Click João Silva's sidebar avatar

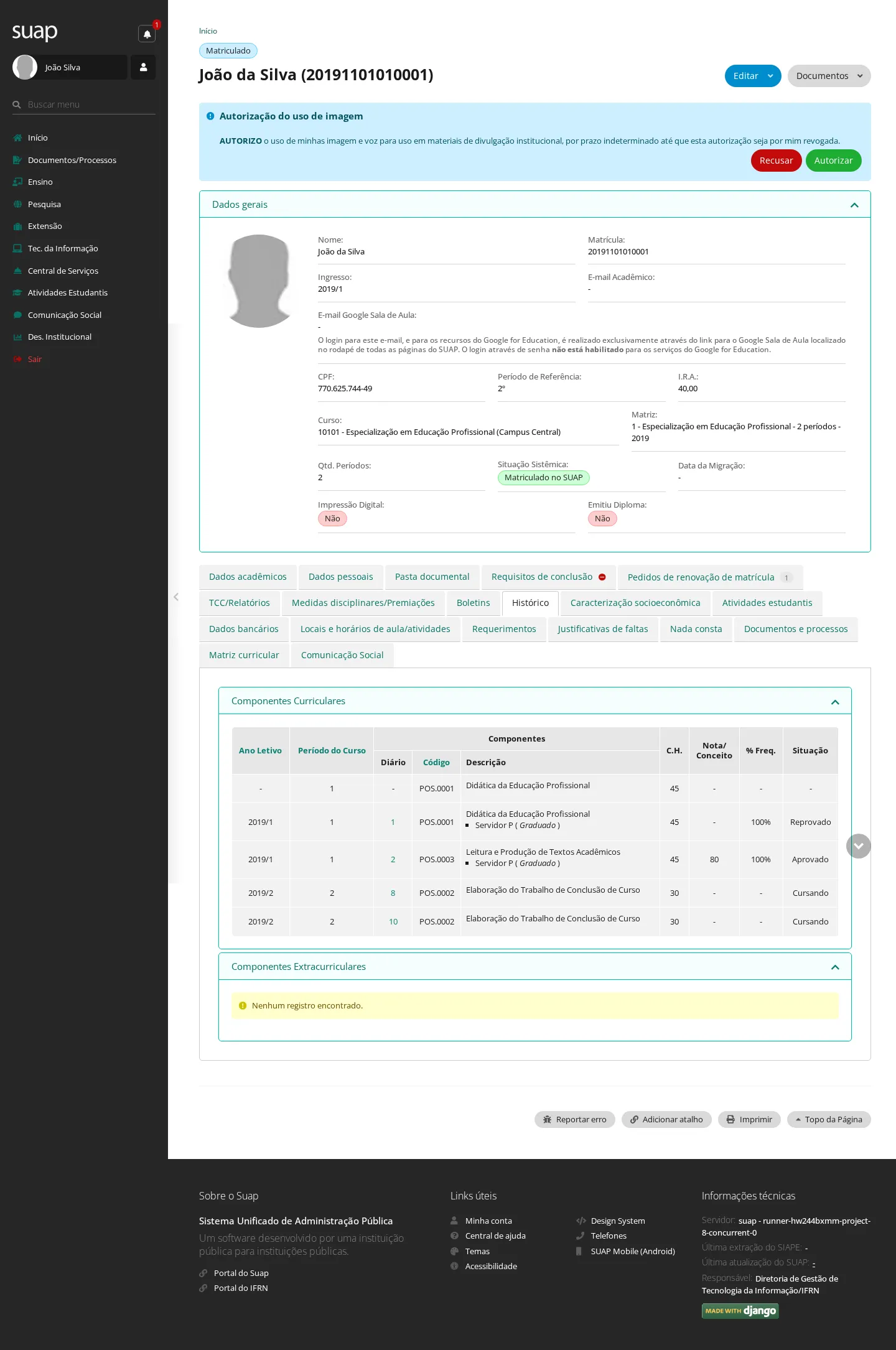coord(25,67)
